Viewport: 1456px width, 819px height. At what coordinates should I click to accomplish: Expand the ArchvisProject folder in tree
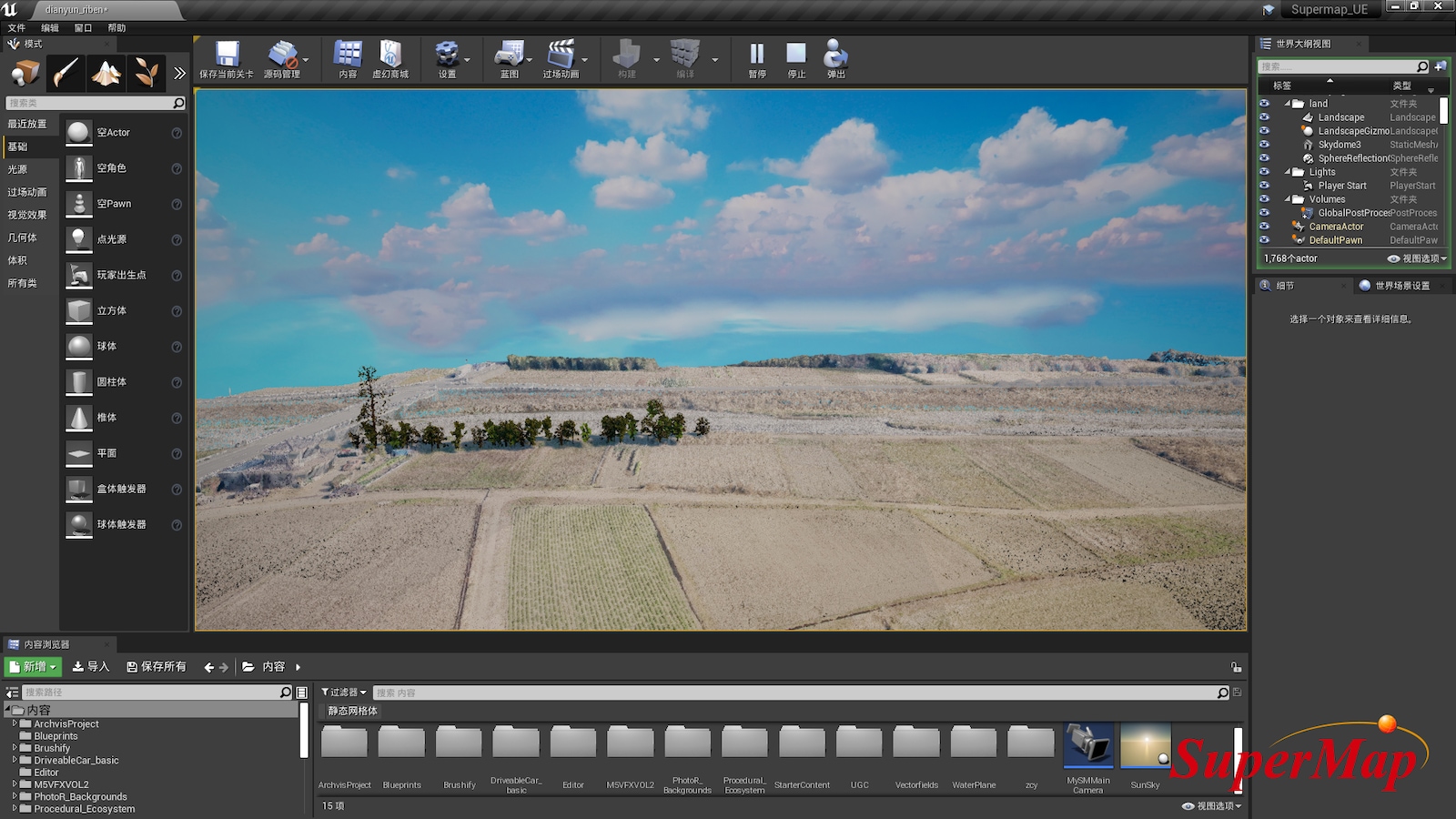tap(15, 724)
